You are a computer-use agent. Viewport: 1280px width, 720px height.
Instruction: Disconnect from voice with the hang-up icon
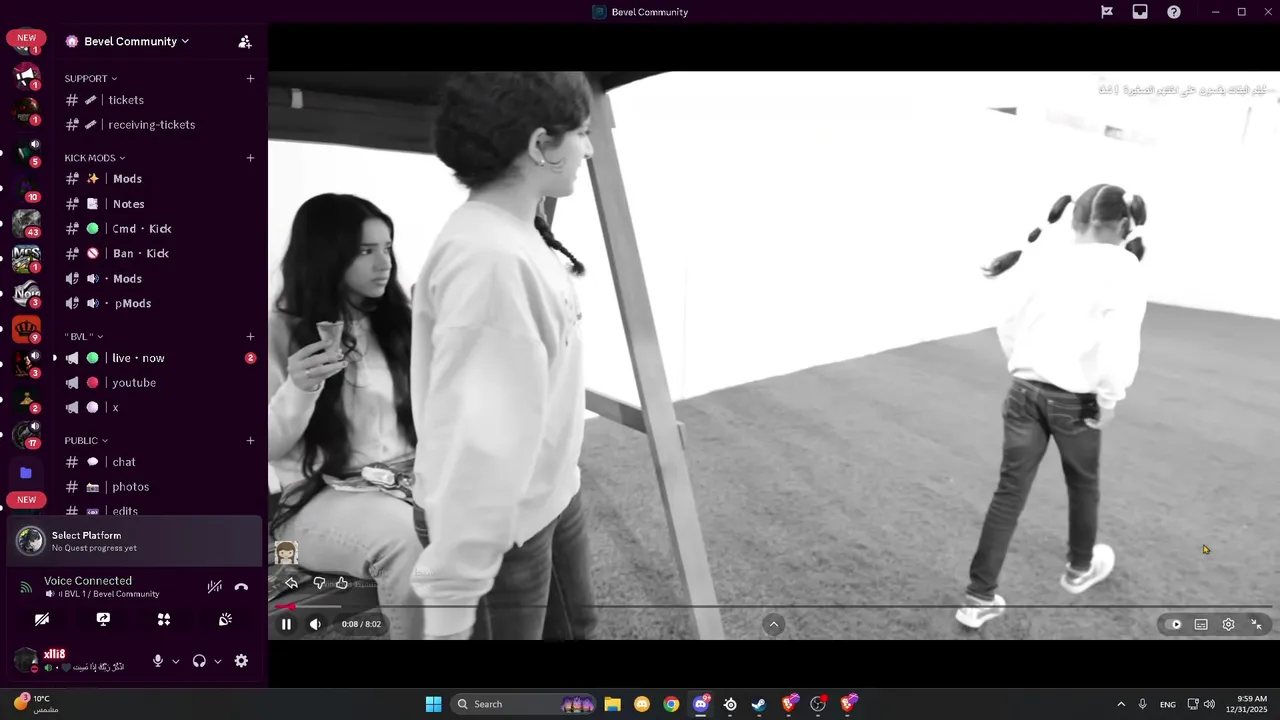click(x=241, y=587)
